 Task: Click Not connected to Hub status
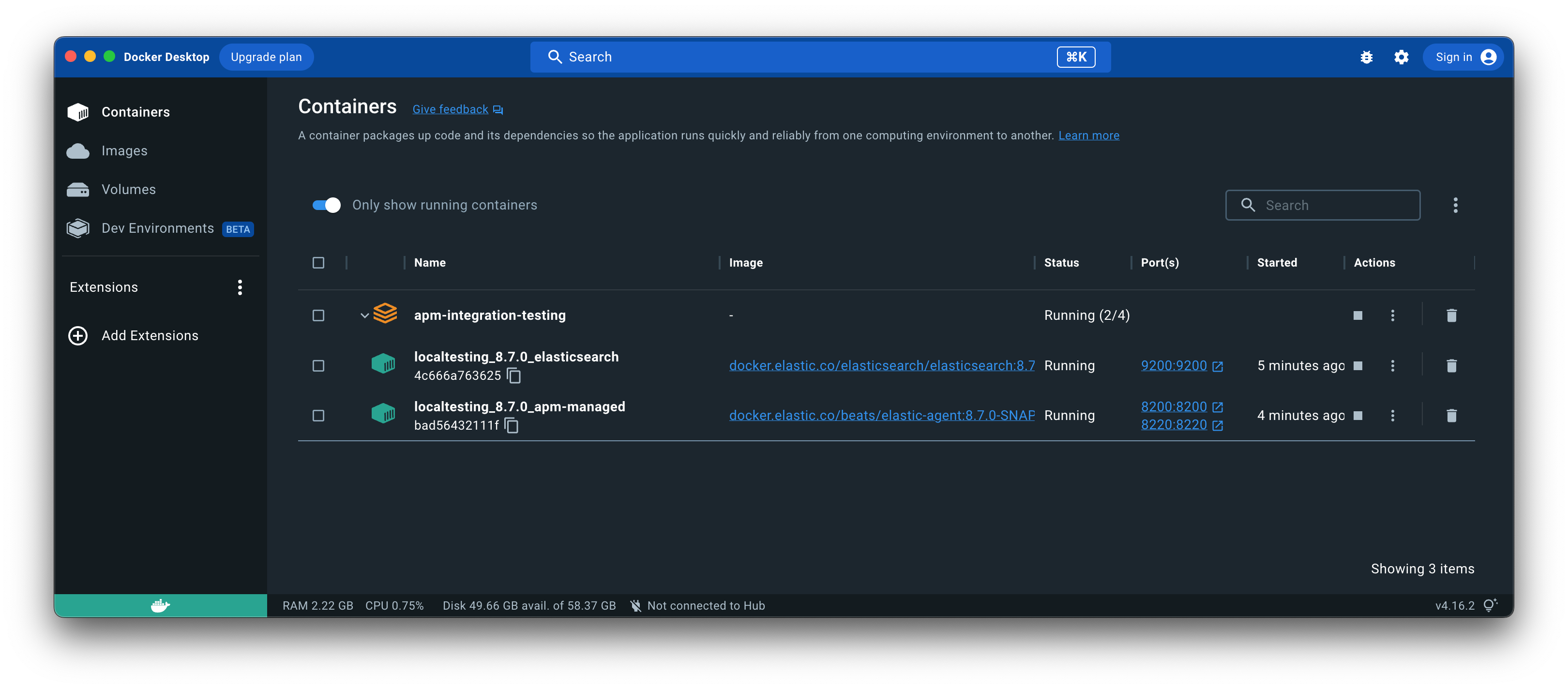point(697,606)
